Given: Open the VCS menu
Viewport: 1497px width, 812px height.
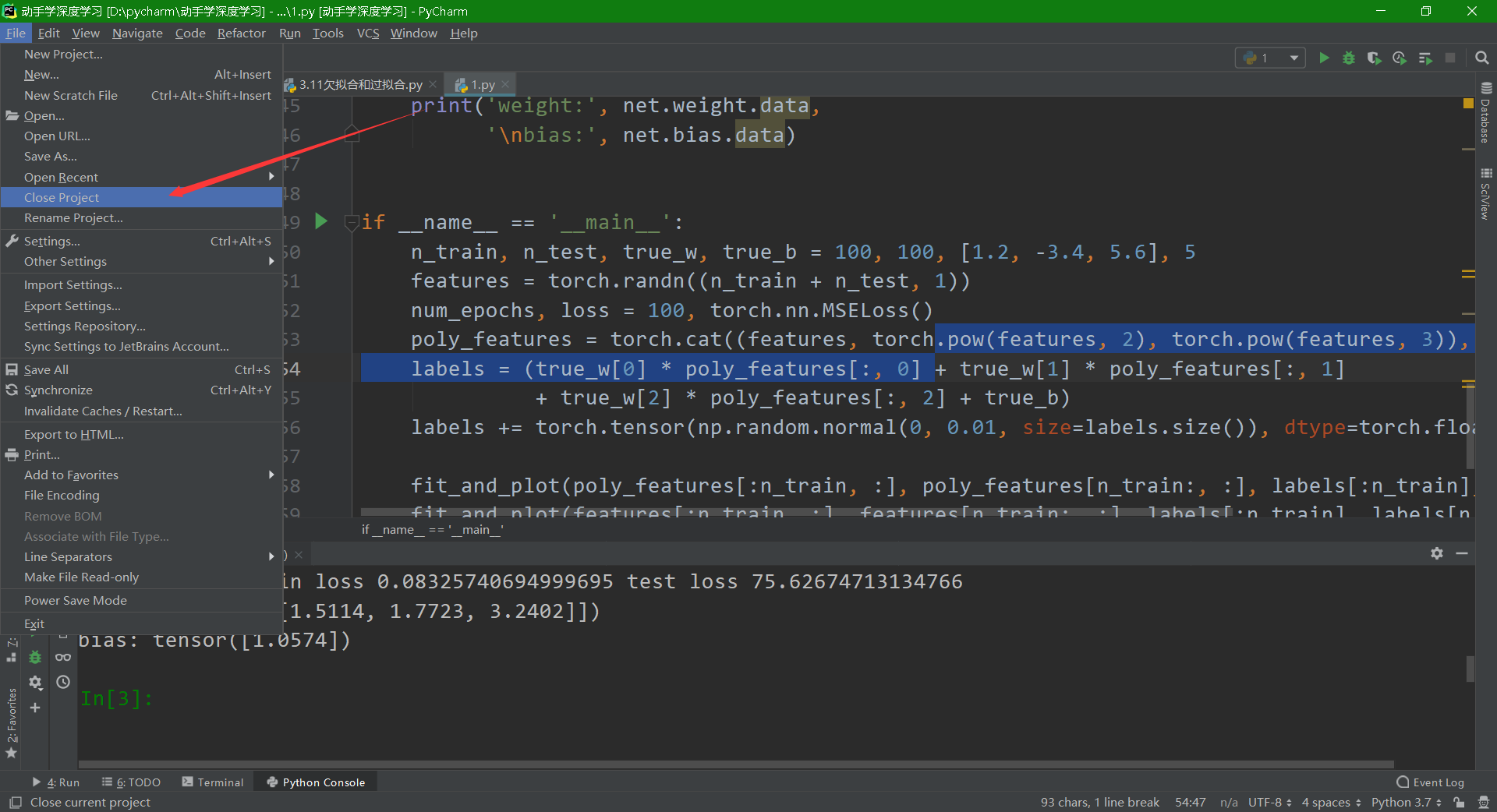Looking at the screenshot, I should [367, 33].
